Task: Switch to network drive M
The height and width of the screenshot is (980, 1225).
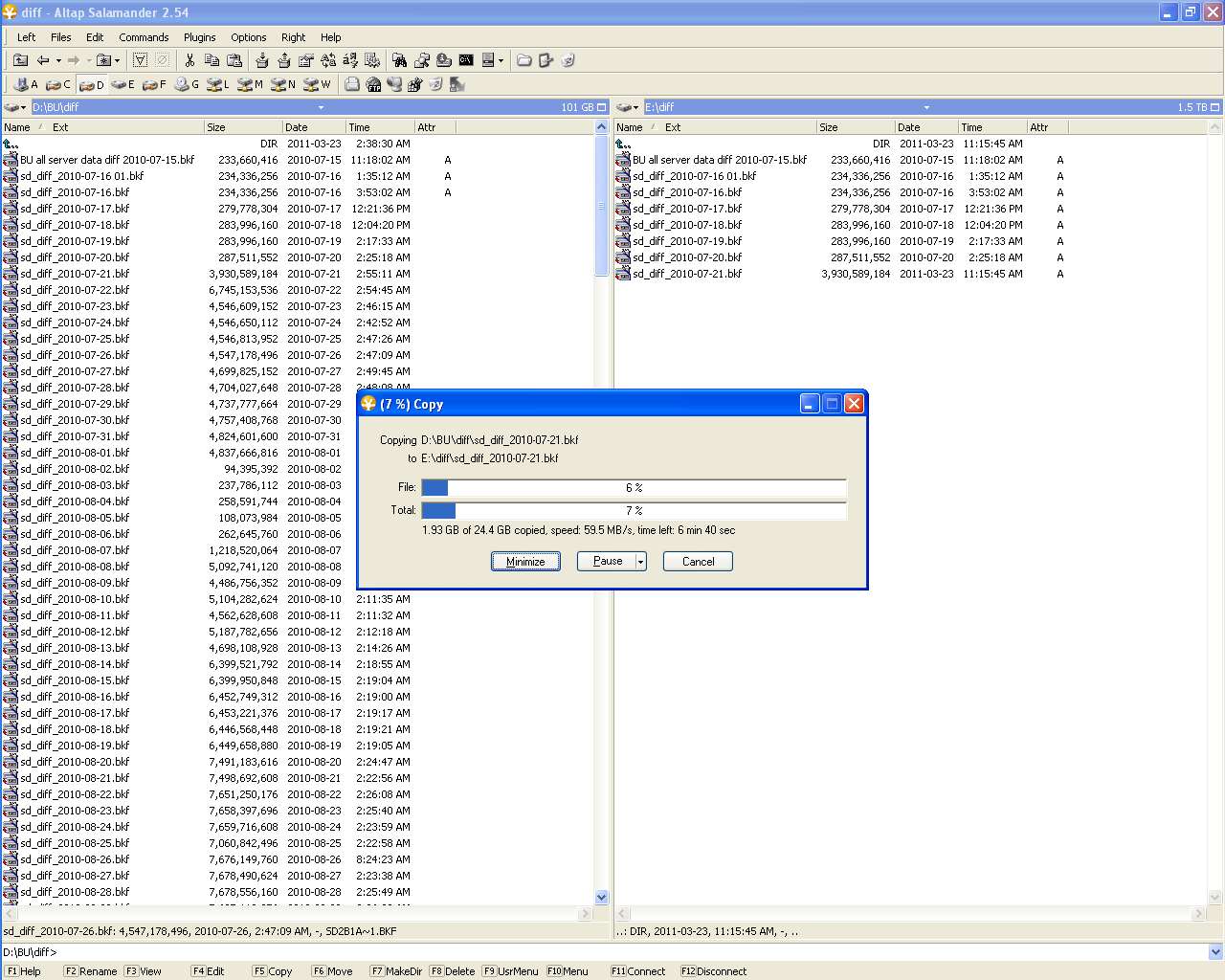Action: (250, 84)
